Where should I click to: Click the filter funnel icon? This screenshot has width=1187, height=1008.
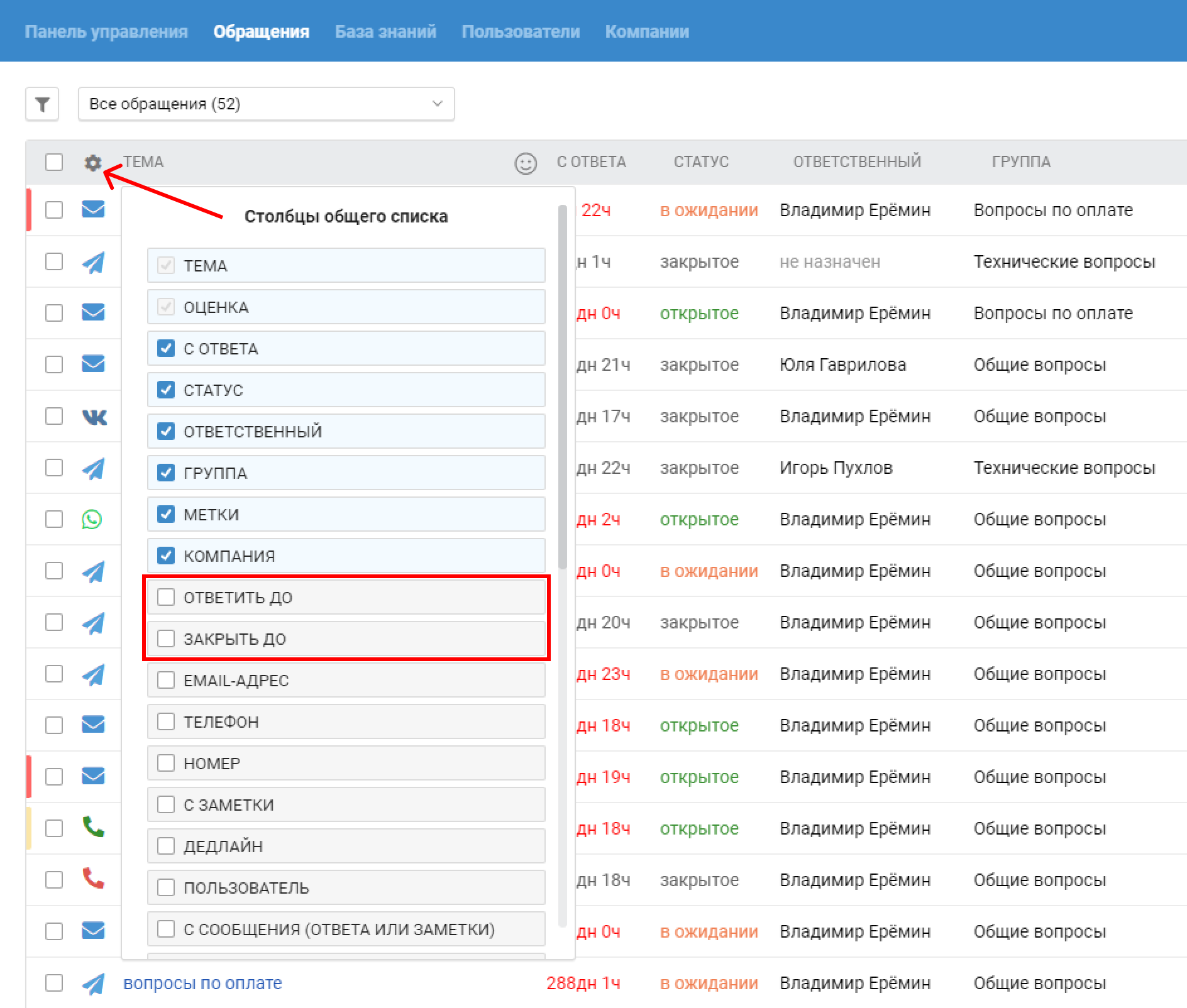[42, 104]
